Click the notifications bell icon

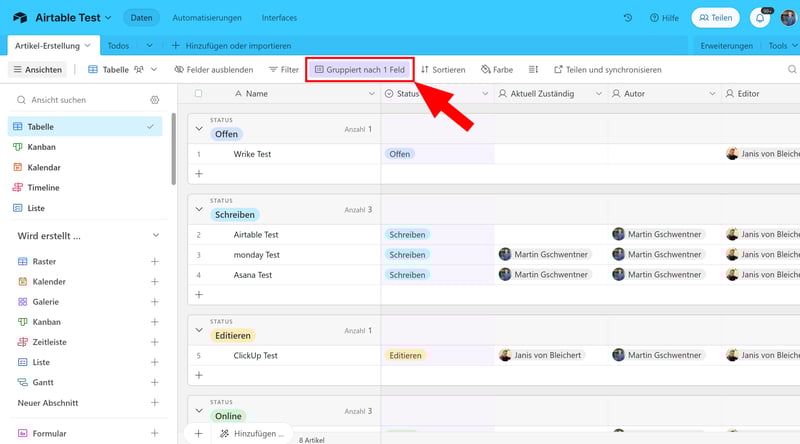pos(762,18)
